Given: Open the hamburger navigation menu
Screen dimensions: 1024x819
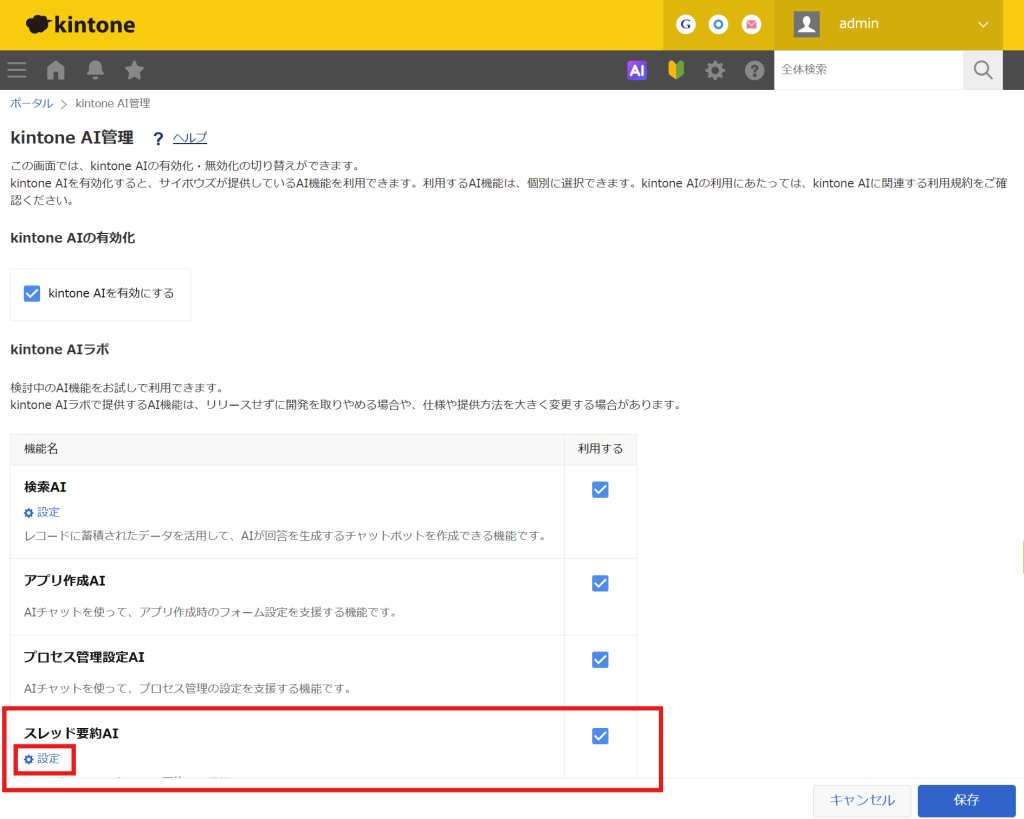Looking at the screenshot, I should pos(17,70).
